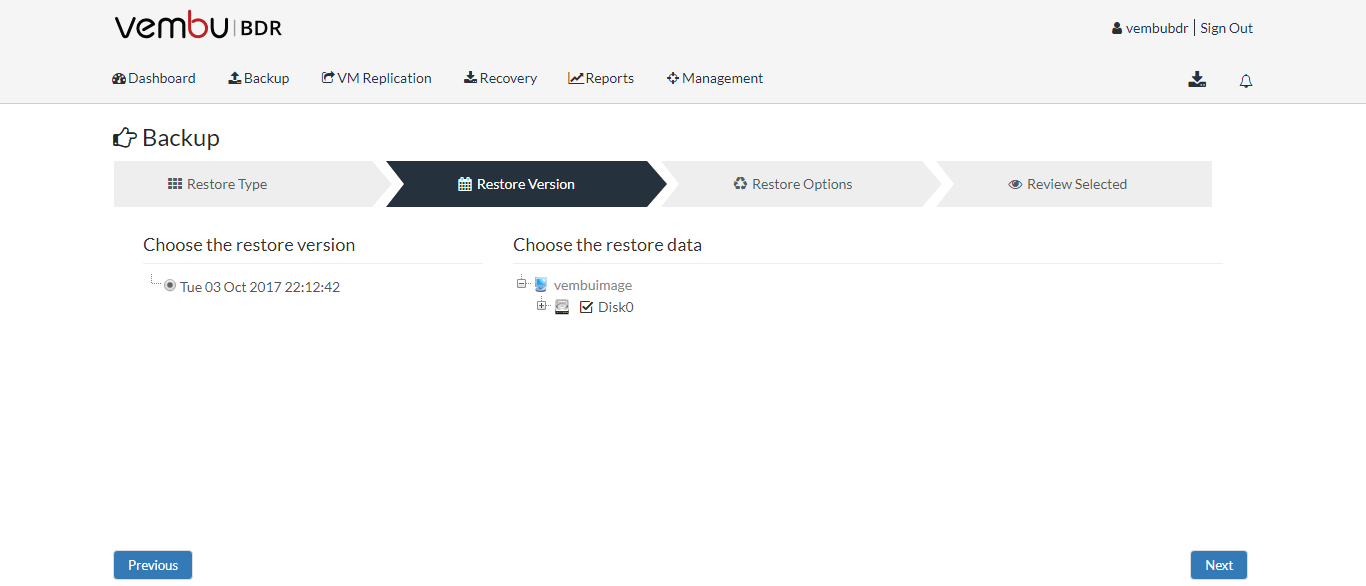Click the grid icon on Restore Type

[175, 184]
